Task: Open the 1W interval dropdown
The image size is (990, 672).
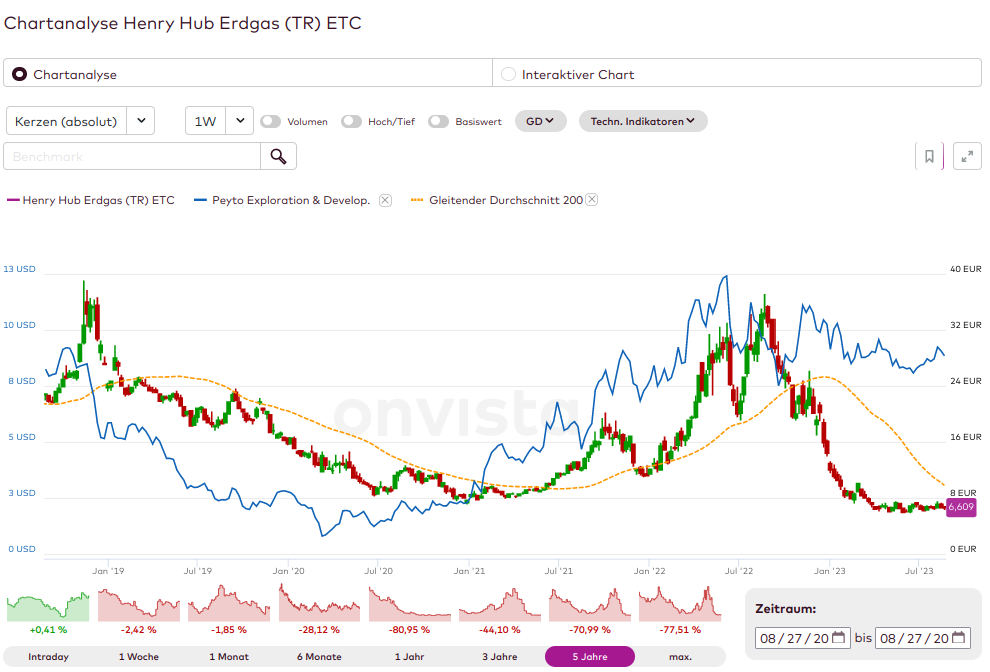Action: click(219, 121)
